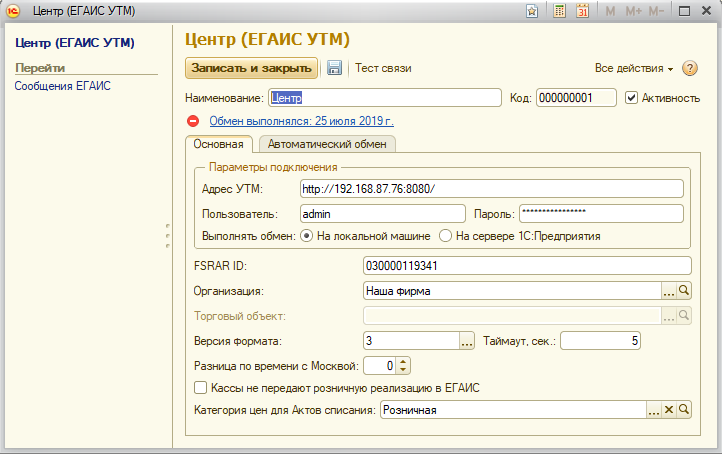The image size is (722, 454).
Task: Click the Наименование field
Action: 385,98
